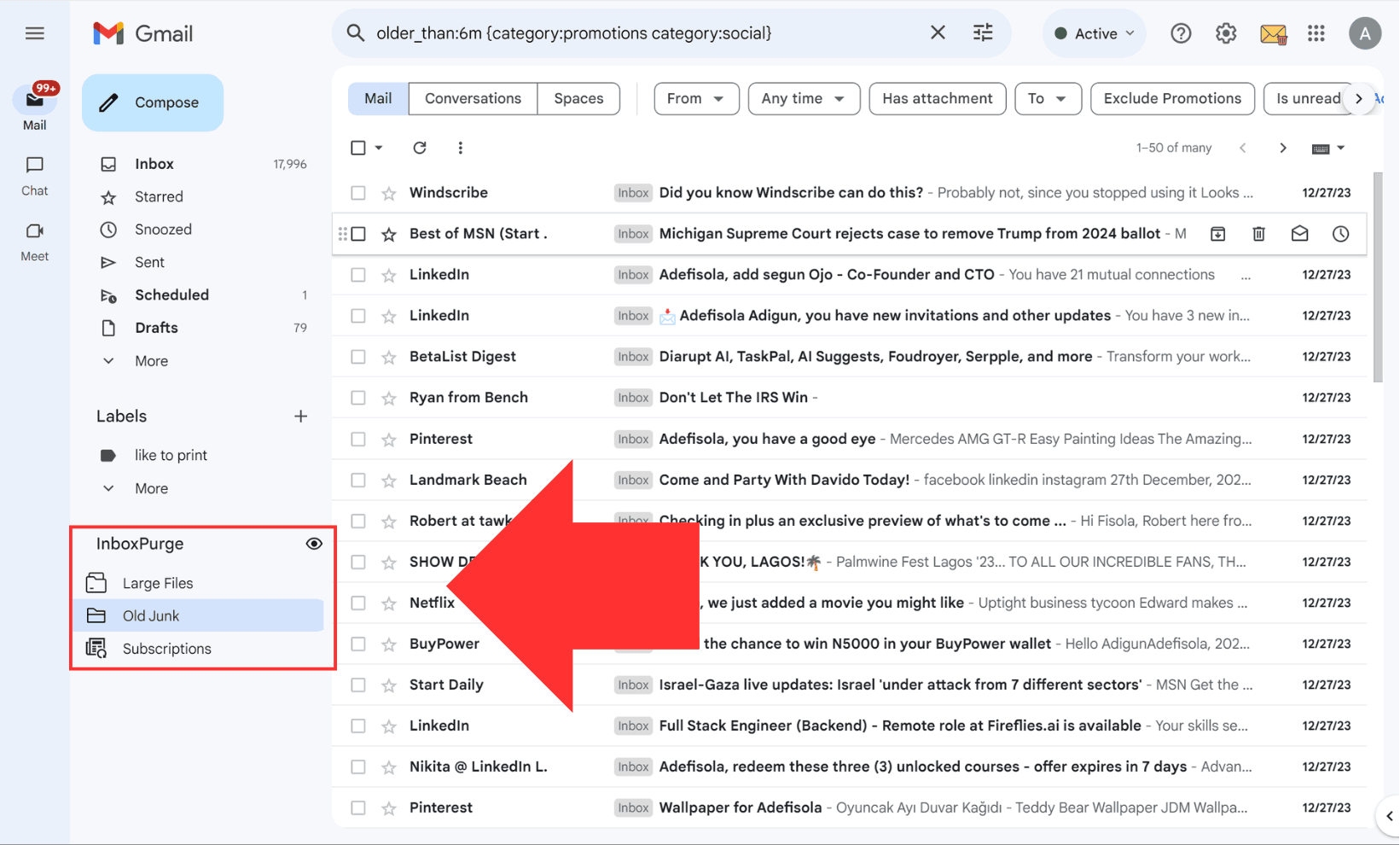Delete the Michigan Supreme Court email
The height and width of the screenshot is (845, 1400).
pyautogui.click(x=1258, y=233)
